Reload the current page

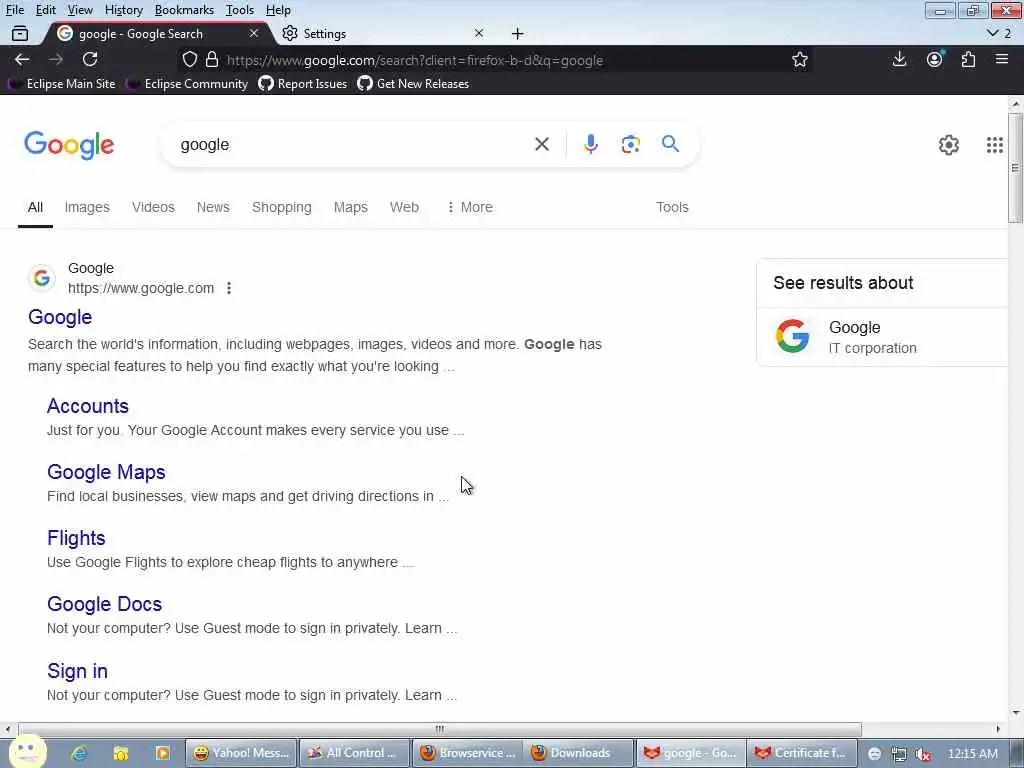click(x=90, y=59)
